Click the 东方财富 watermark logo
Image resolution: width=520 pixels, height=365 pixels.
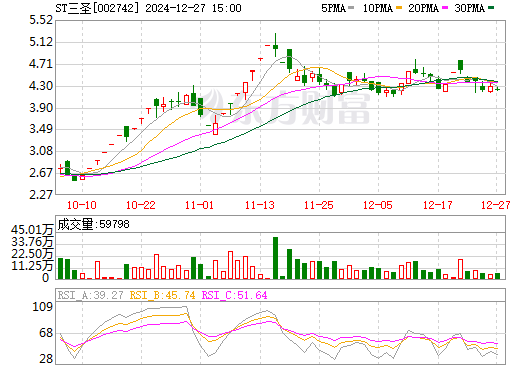(x=287, y=107)
